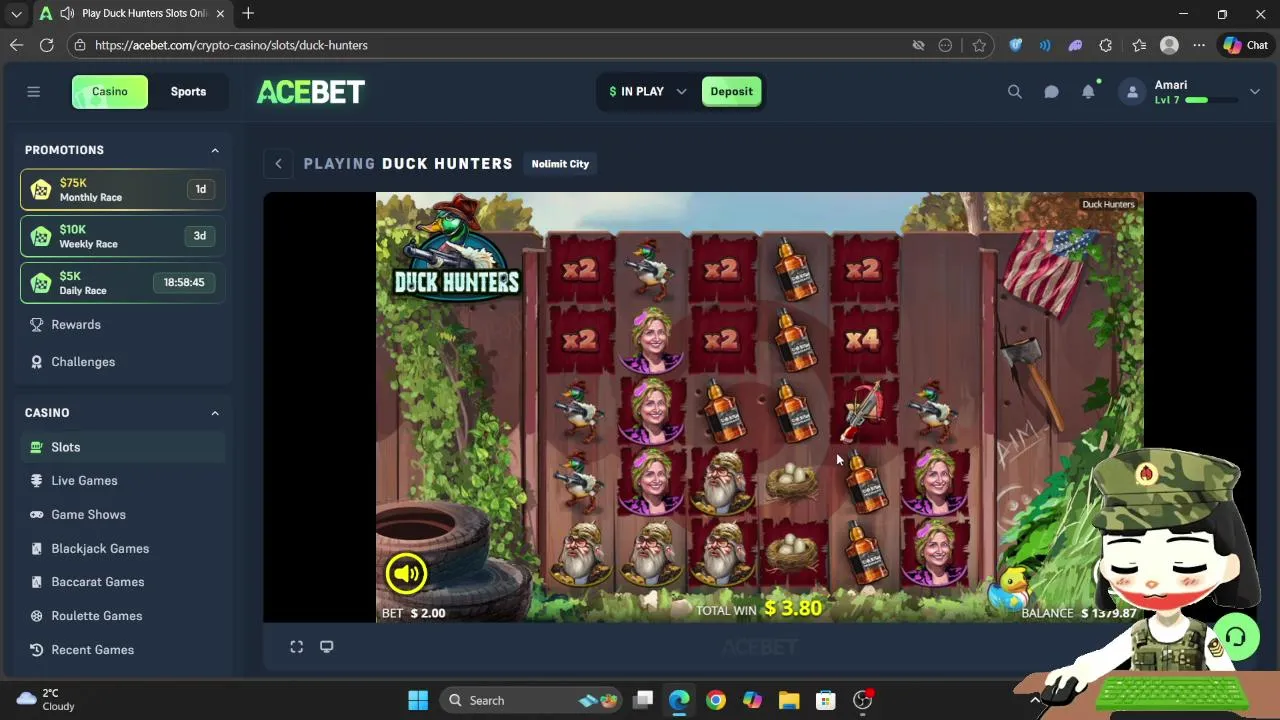Viewport: 1280px width, 720px height.
Task: Open the site search icon
Action: (x=1014, y=92)
